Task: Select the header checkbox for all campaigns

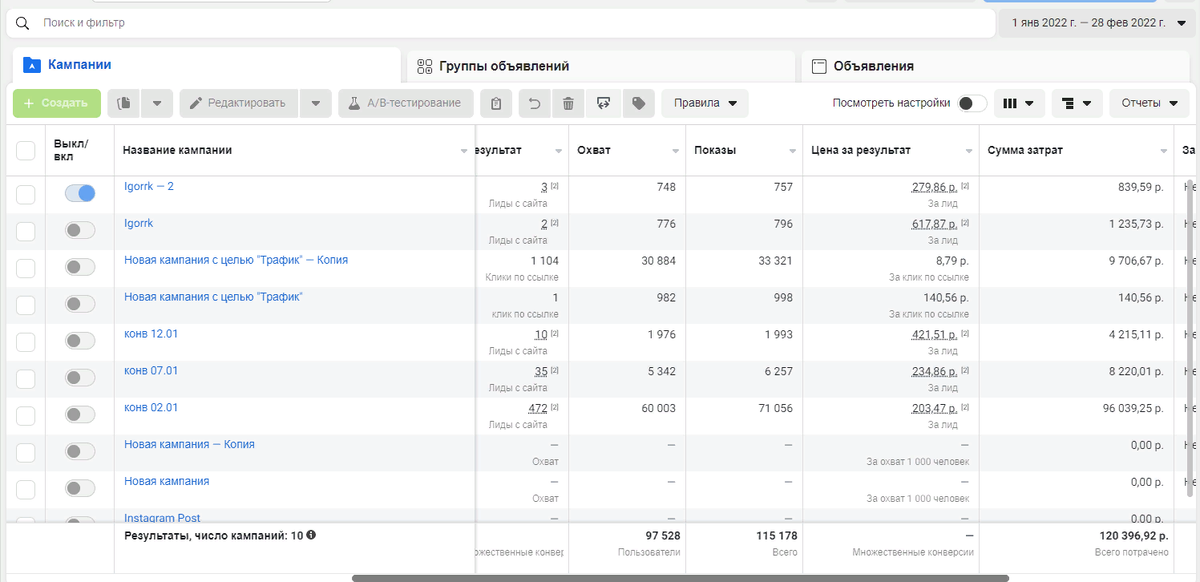Action: point(26,151)
